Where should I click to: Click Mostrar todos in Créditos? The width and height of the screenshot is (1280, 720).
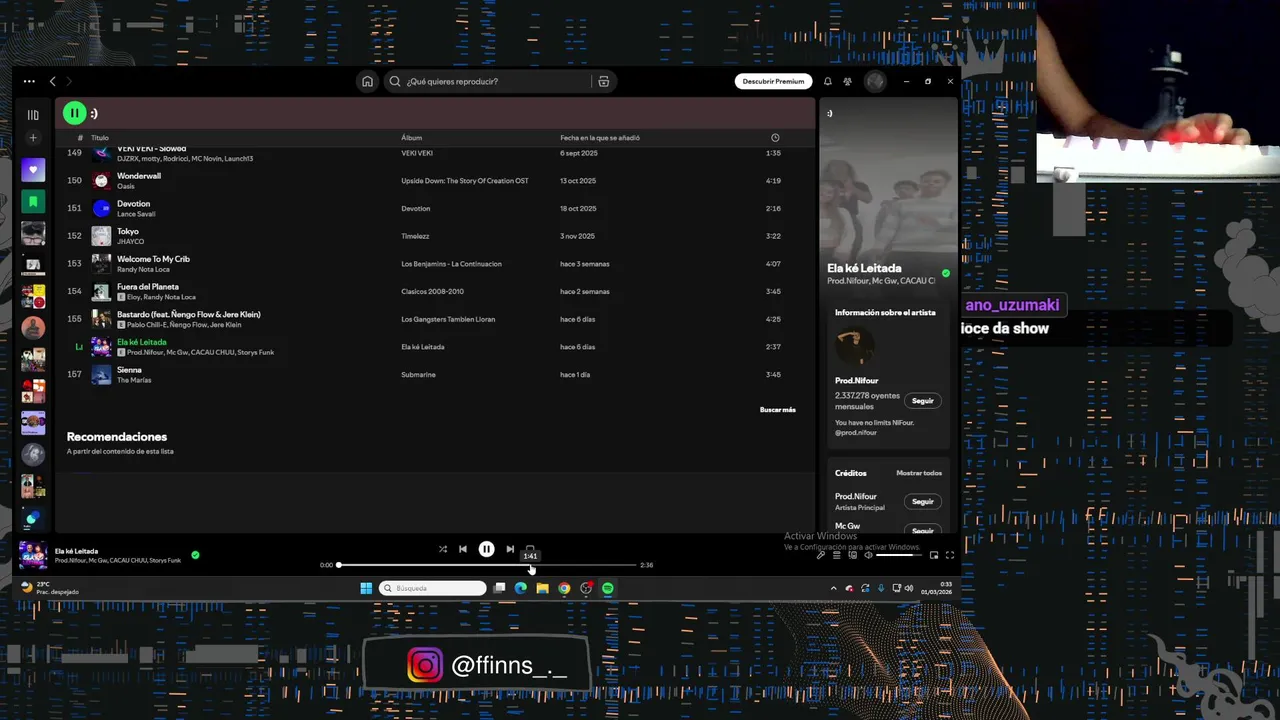click(919, 473)
